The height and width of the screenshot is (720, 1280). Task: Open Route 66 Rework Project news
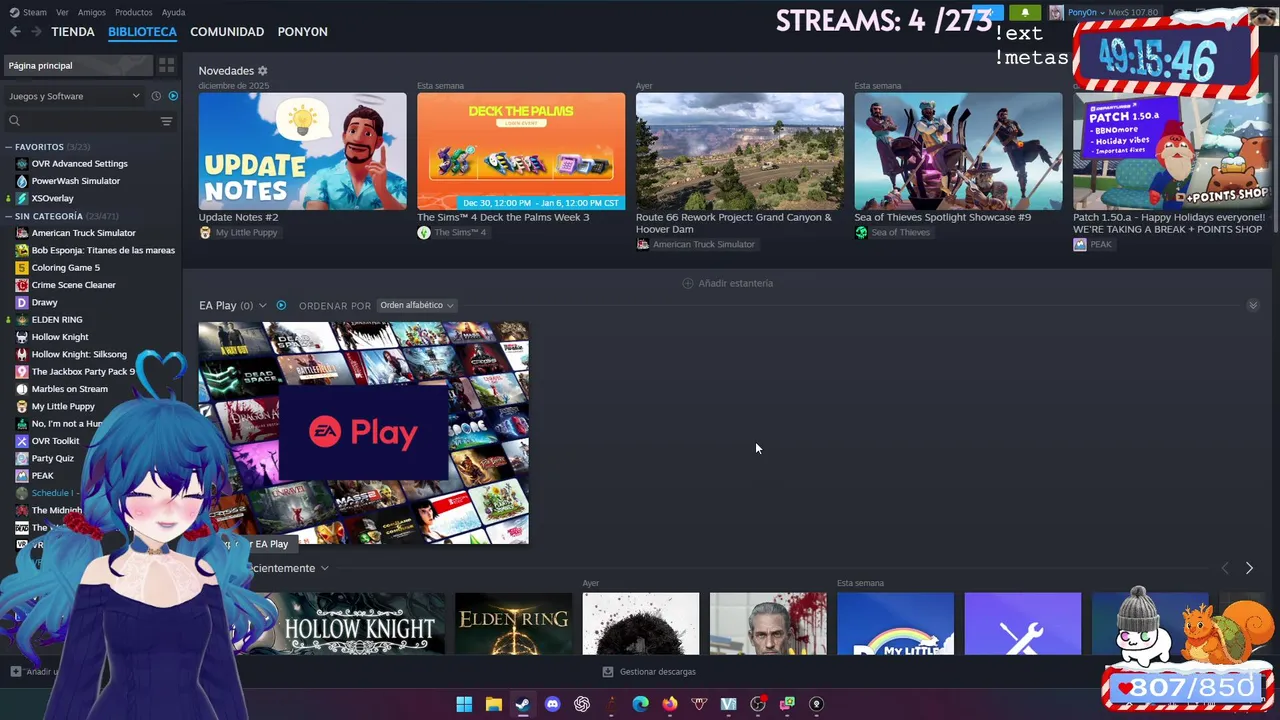(740, 151)
